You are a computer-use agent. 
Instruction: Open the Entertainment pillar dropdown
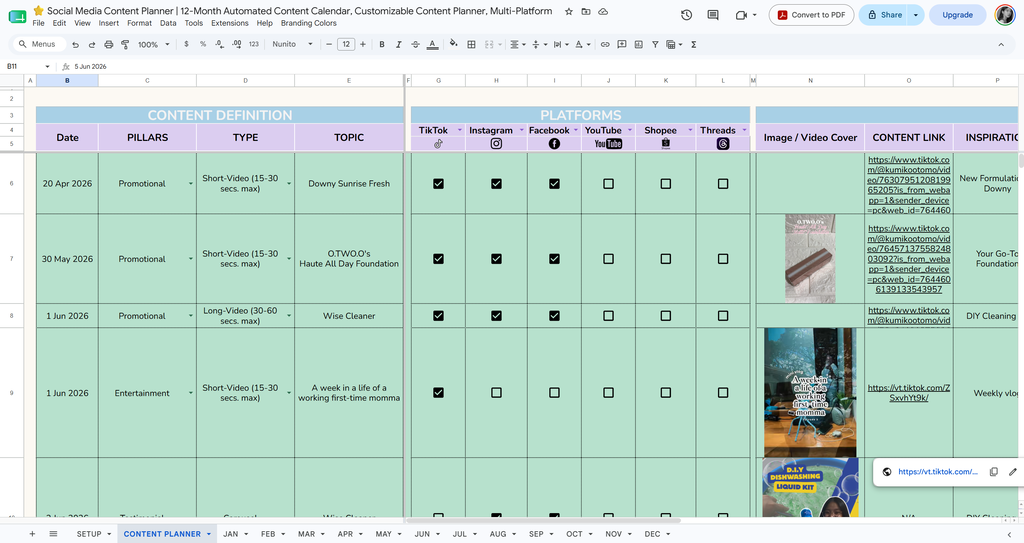point(191,393)
